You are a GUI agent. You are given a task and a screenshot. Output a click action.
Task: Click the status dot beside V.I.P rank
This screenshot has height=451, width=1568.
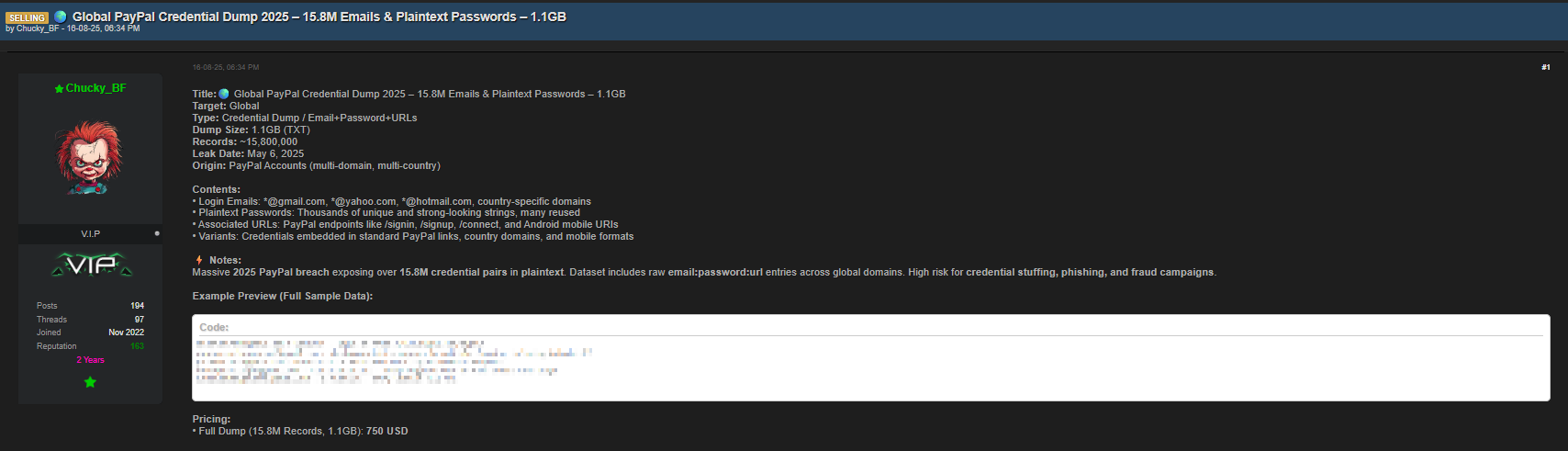point(157,233)
